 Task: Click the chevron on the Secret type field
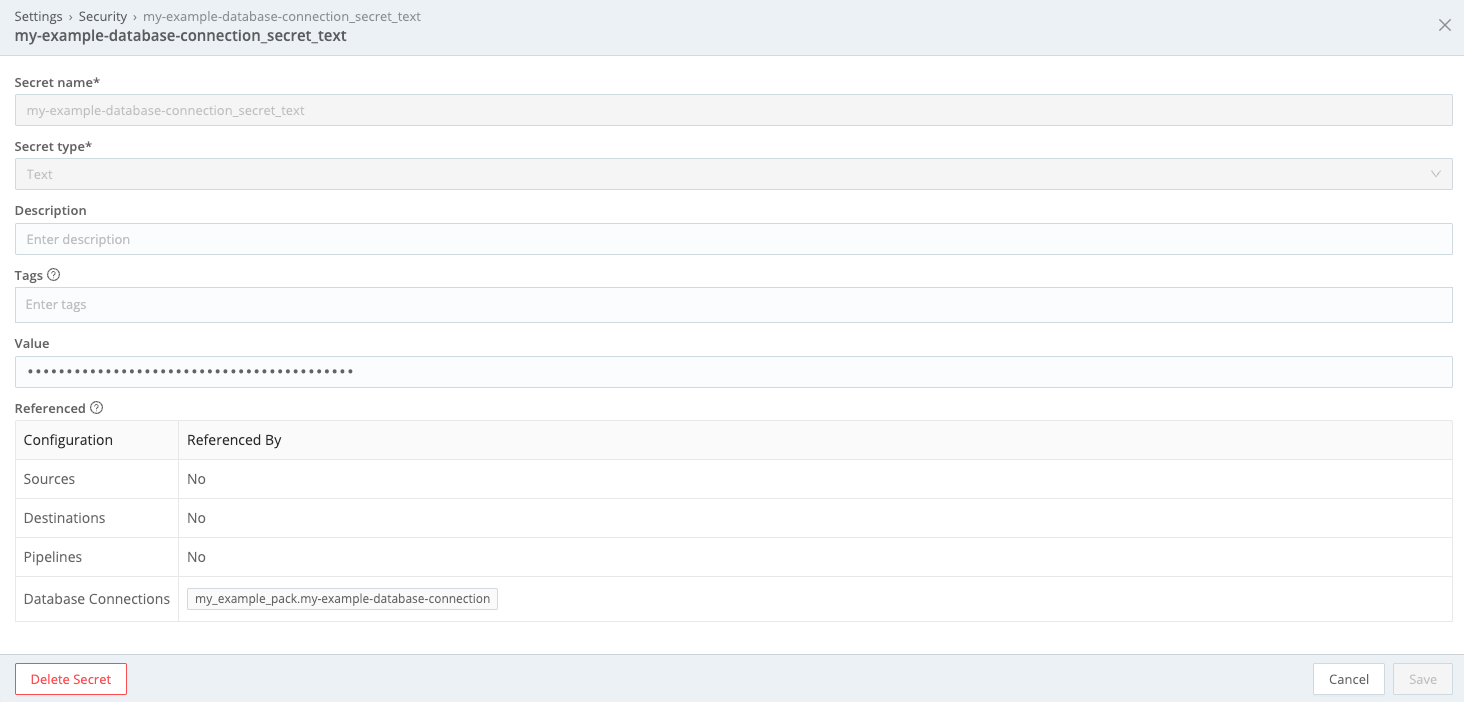(x=1437, y=173)
